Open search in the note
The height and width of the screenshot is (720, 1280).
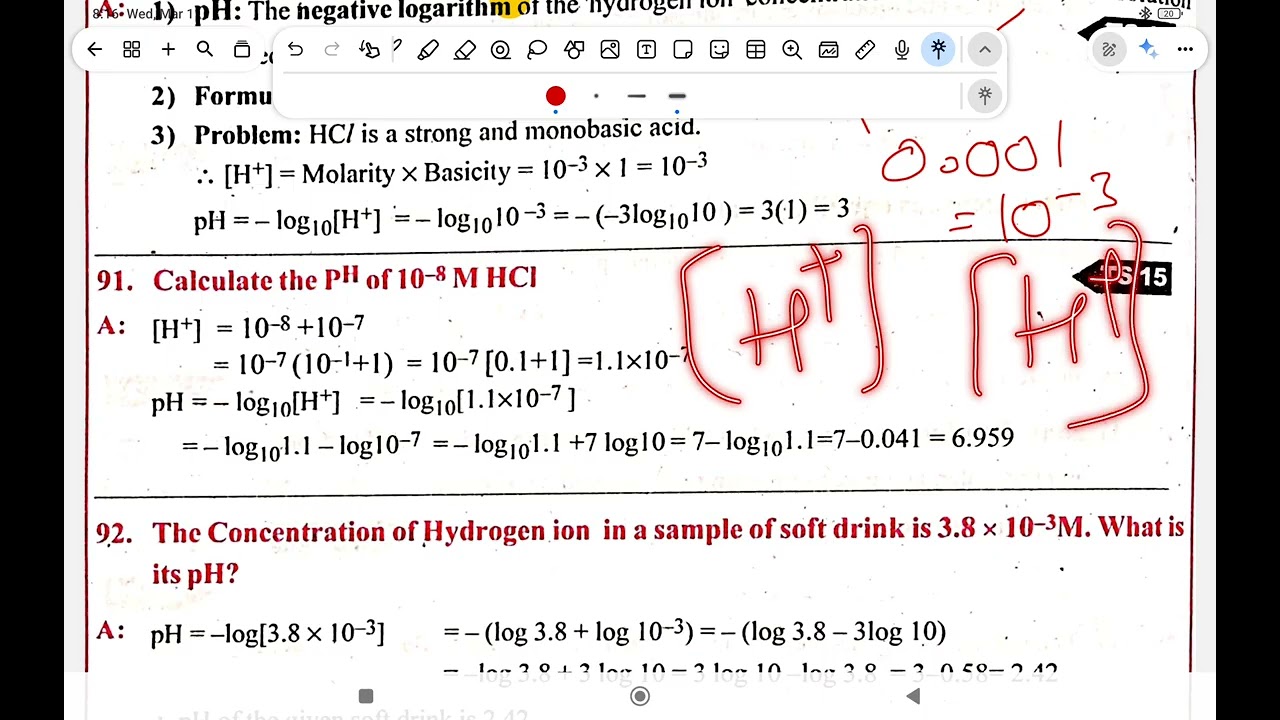click(x=205, y=49)
